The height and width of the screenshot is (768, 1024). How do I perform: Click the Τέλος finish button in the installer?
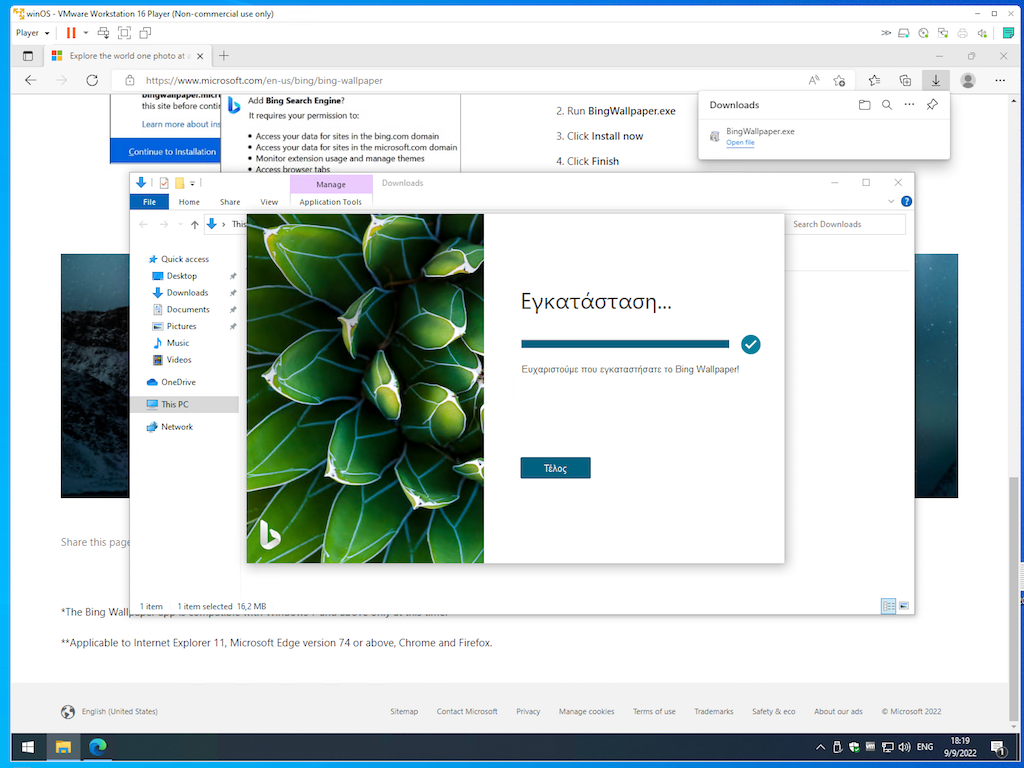pyautogui.click(x=555, y=468)
